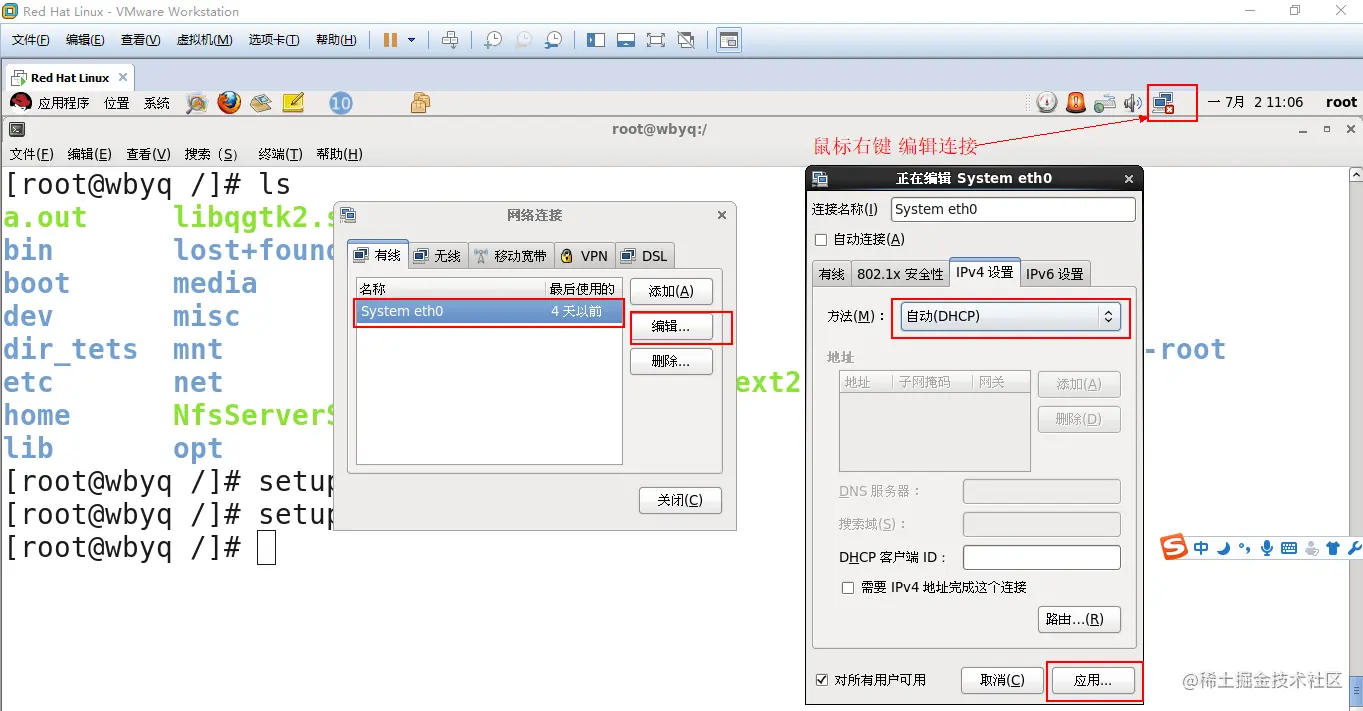Screen dimensions: 1363x711
Task: Open VMware 虚拟机(M) menu
Action: point(204,40)
